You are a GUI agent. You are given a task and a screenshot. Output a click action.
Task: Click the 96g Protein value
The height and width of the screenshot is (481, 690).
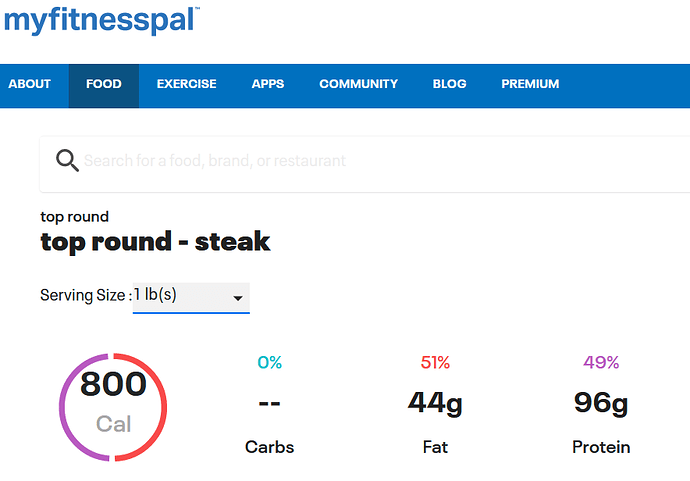[x=601, y=403]
